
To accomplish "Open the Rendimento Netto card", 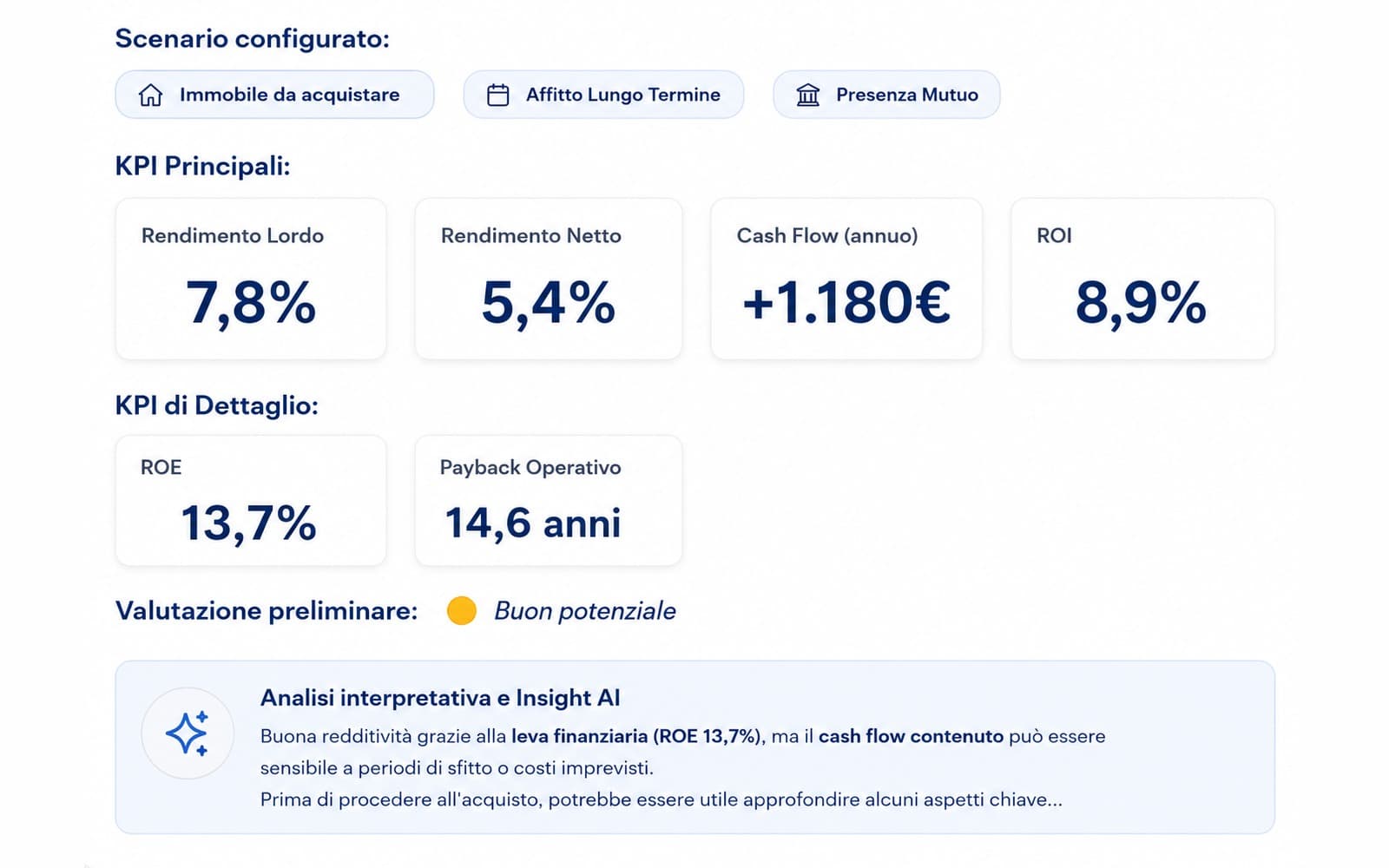I will pos(549,279).
